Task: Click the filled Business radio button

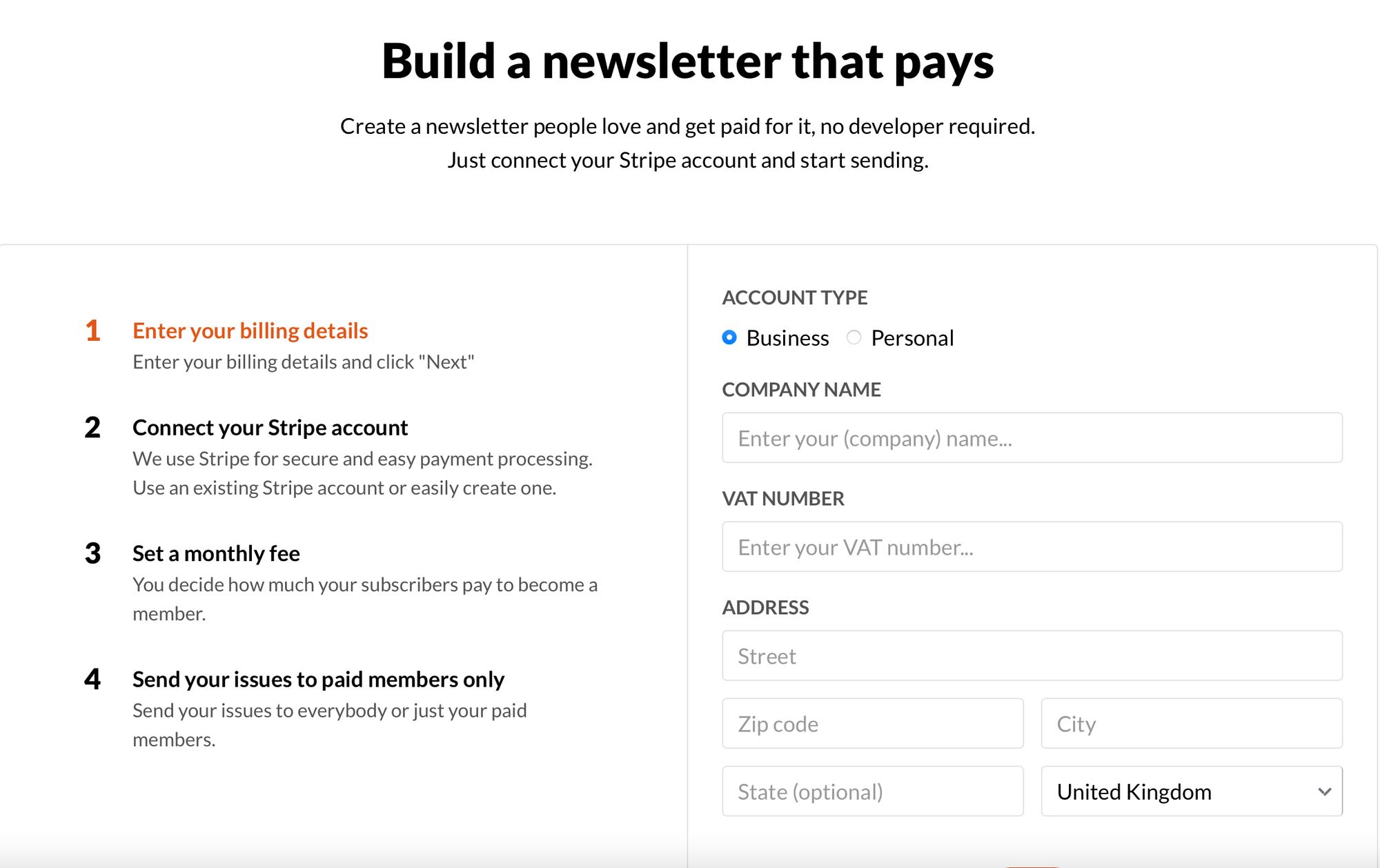Action: pyautogui.click(x=729, y=337)
